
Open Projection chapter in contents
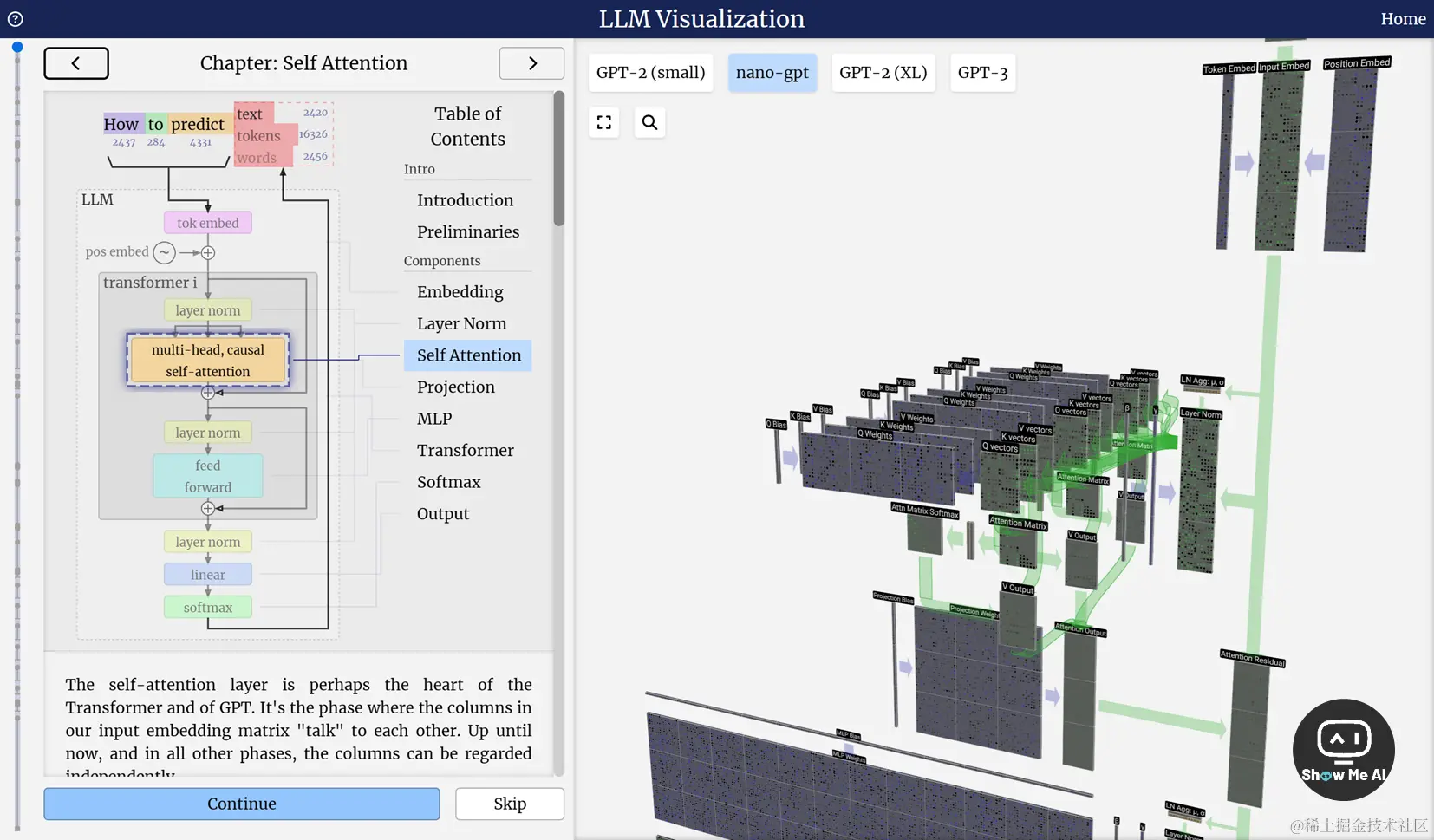click(456, 387)
